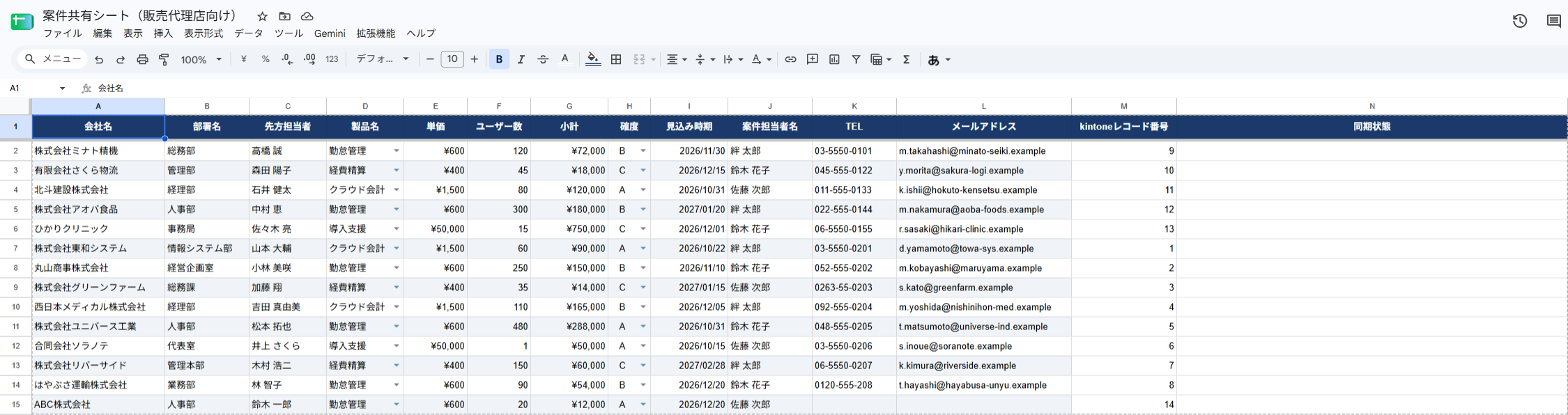Select column G header
The image size is (1568, 415).
point(569,107)
